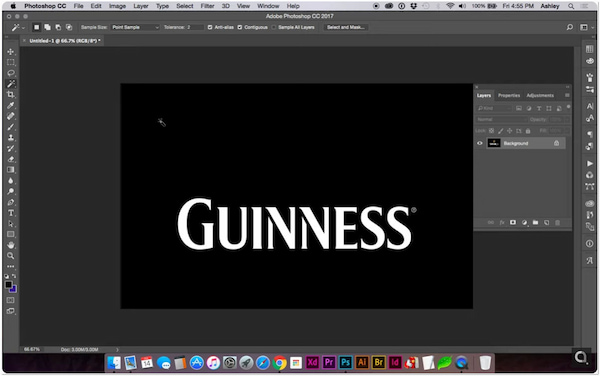The height and width of the screenshot is (376, 600).
Task: Toggle Lock image pixels brush icon
Action: [501, 131]
